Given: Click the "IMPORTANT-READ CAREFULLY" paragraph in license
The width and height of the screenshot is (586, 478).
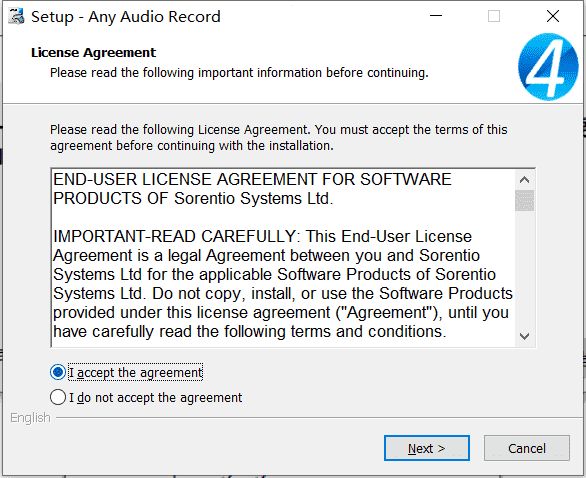Looking at the screenshot, I should click(283, 284).
